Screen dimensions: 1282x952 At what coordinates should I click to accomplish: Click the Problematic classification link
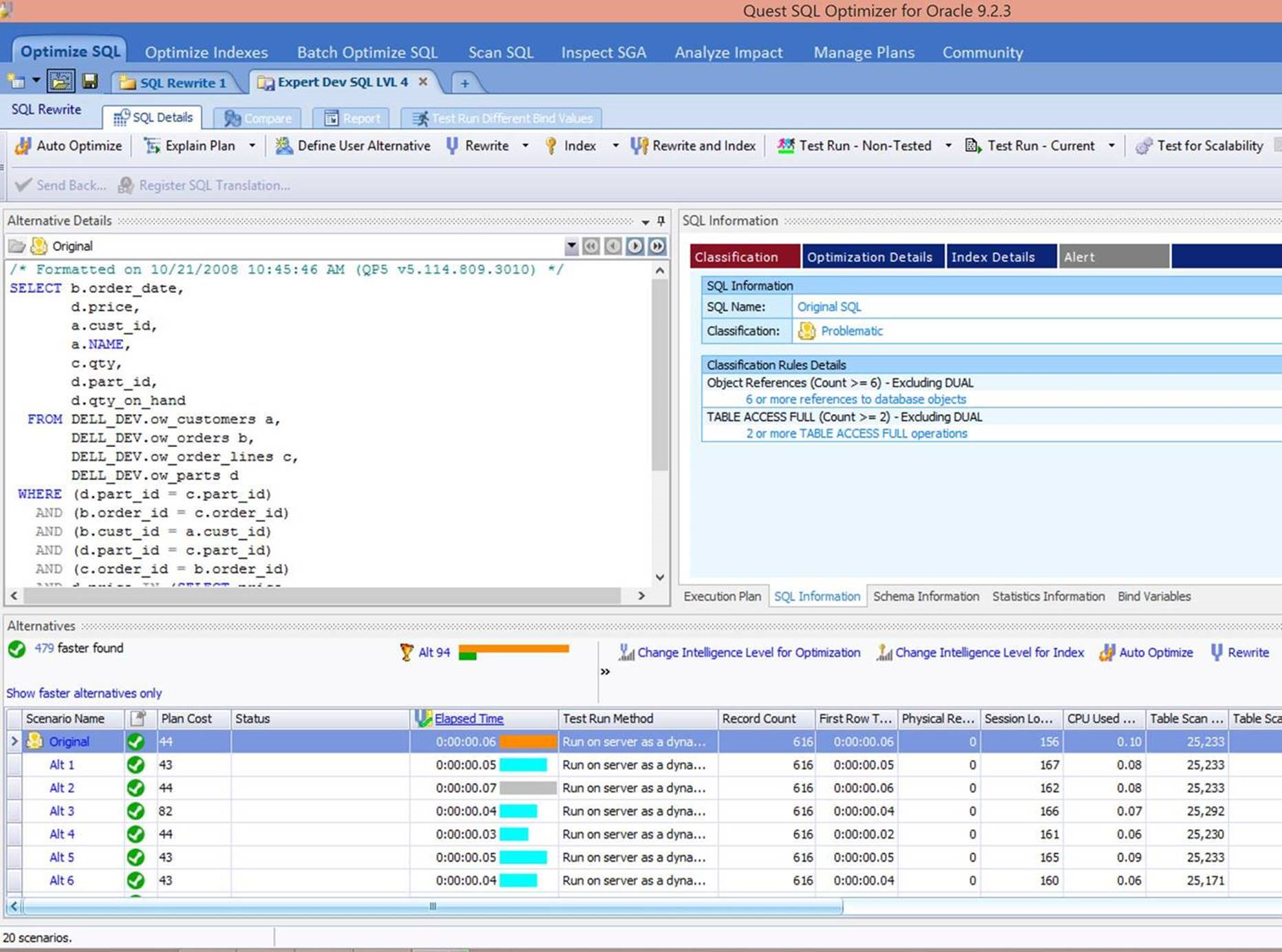[852, 331]
